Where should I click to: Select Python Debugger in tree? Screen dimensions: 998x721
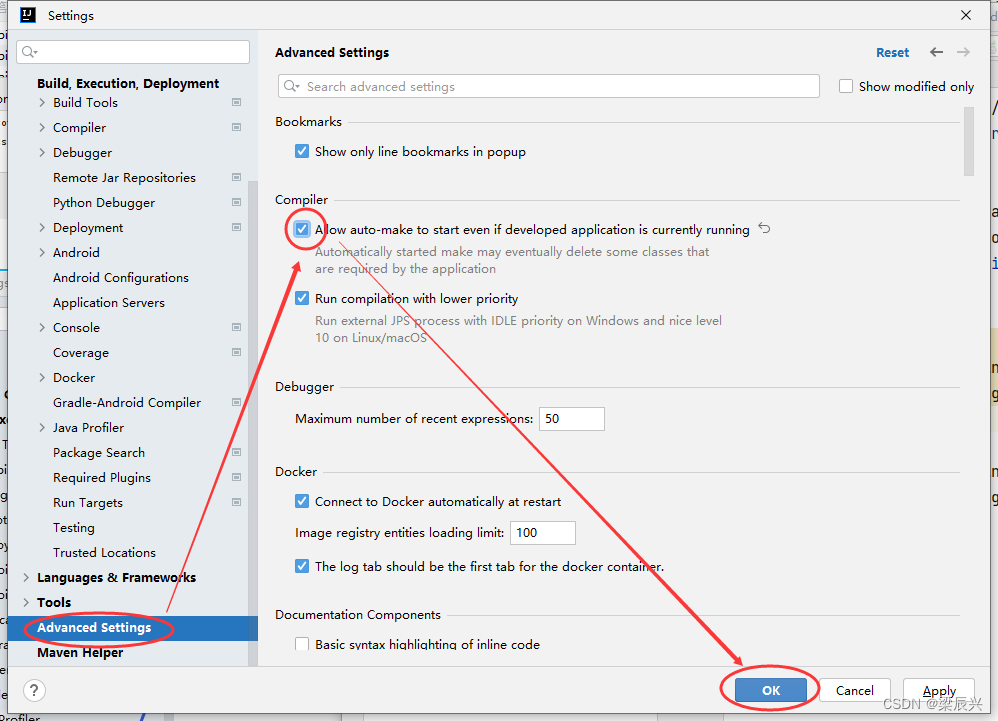coord(104,203)
